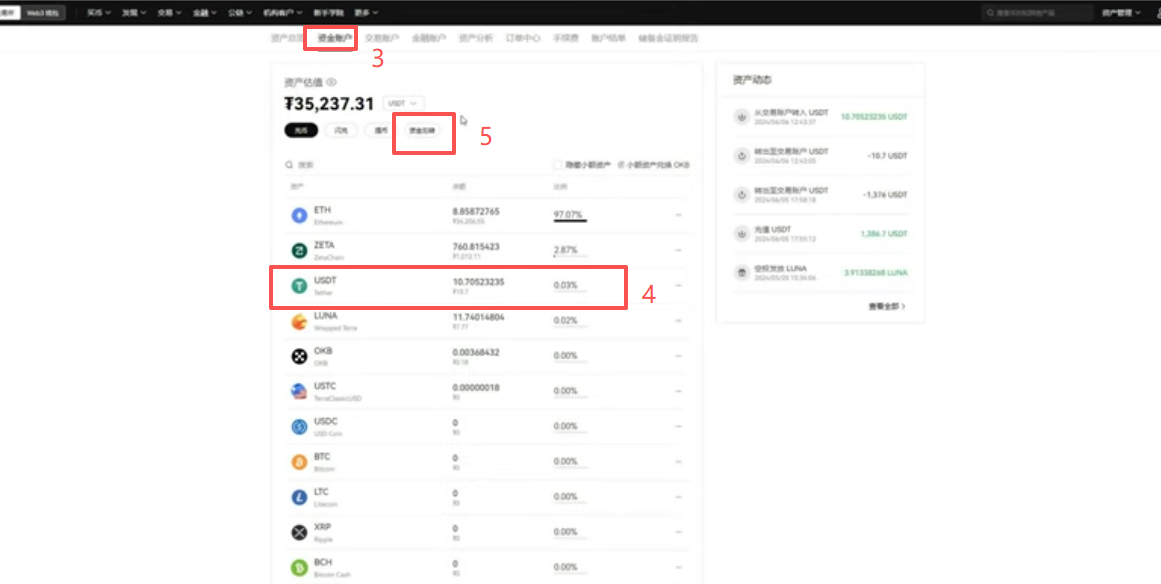Switch to the Web3 钱包 toggle in the header
This screenshot has width=1161, height=584.
click(45, 13)
